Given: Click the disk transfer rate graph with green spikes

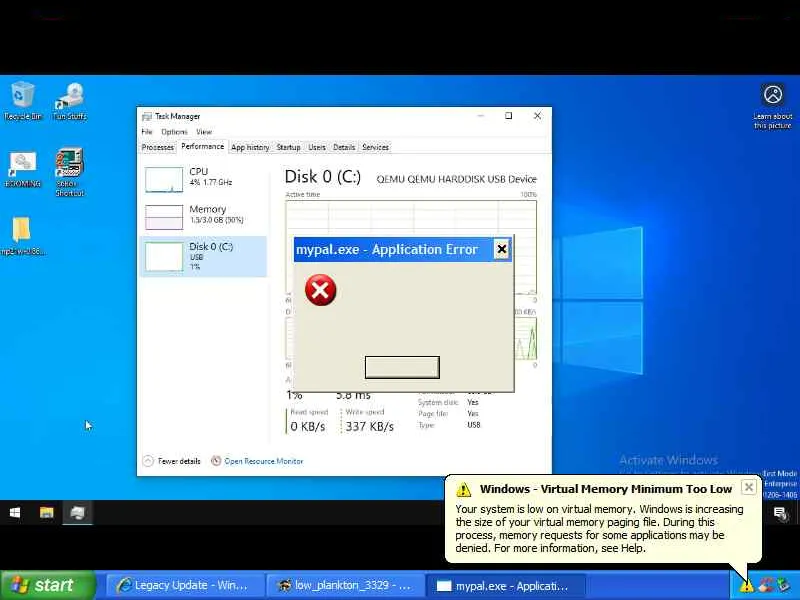Looking at the screenshot, I should click(526, 339).
